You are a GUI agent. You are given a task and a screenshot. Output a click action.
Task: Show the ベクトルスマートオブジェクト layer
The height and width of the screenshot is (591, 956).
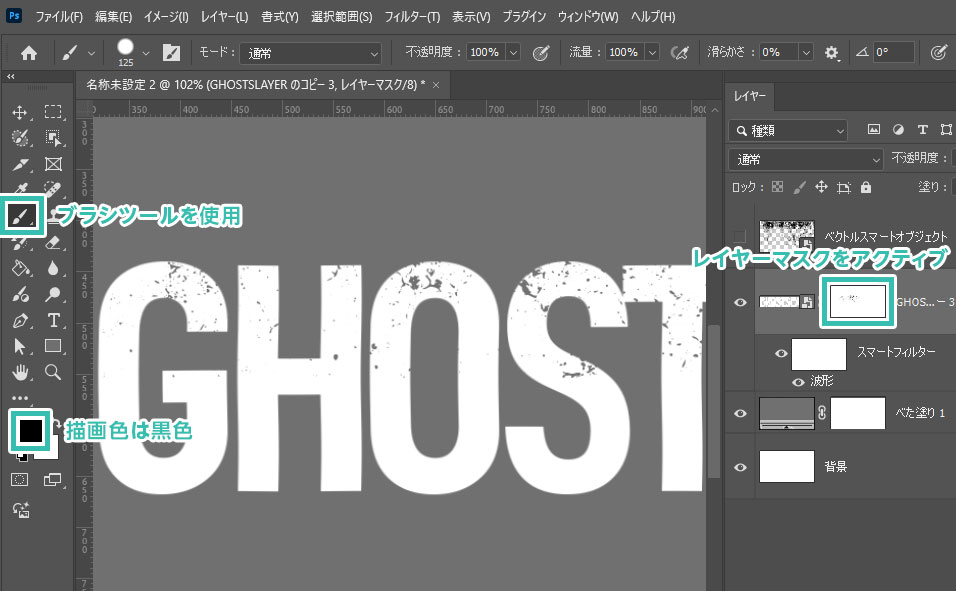(x=740, y=236)
